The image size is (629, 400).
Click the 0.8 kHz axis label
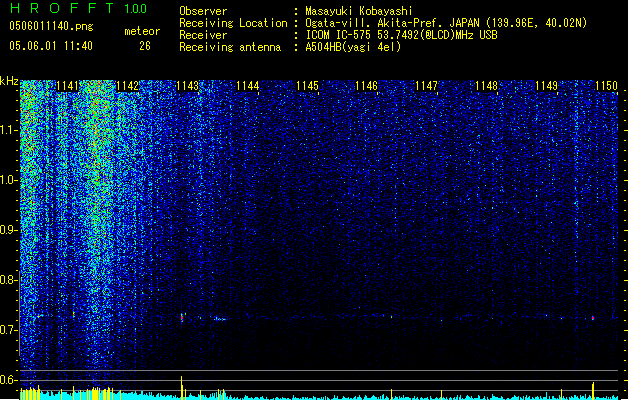pyautogui.click(x=8, y=280)
